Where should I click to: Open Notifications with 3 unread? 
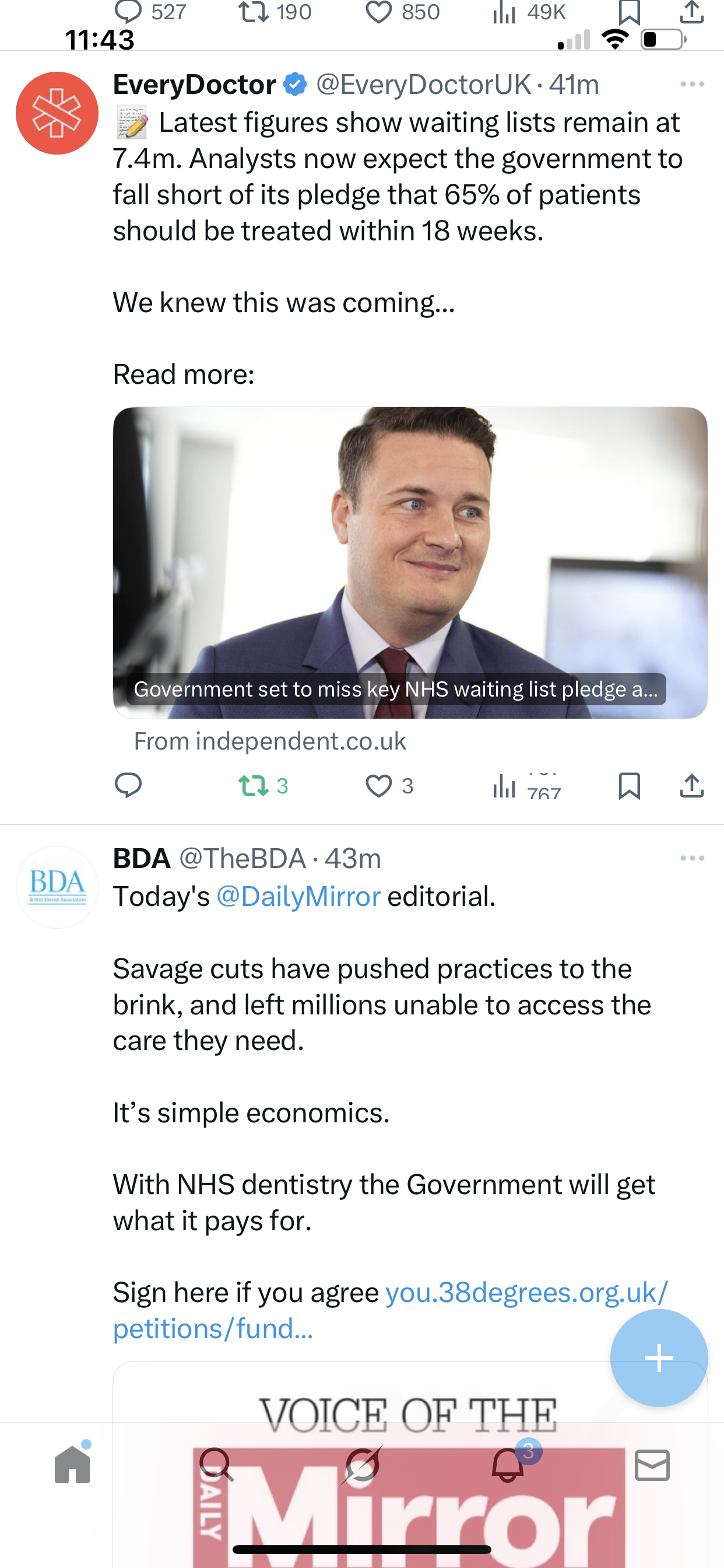pyautogui.click(x=508, y=1465)
